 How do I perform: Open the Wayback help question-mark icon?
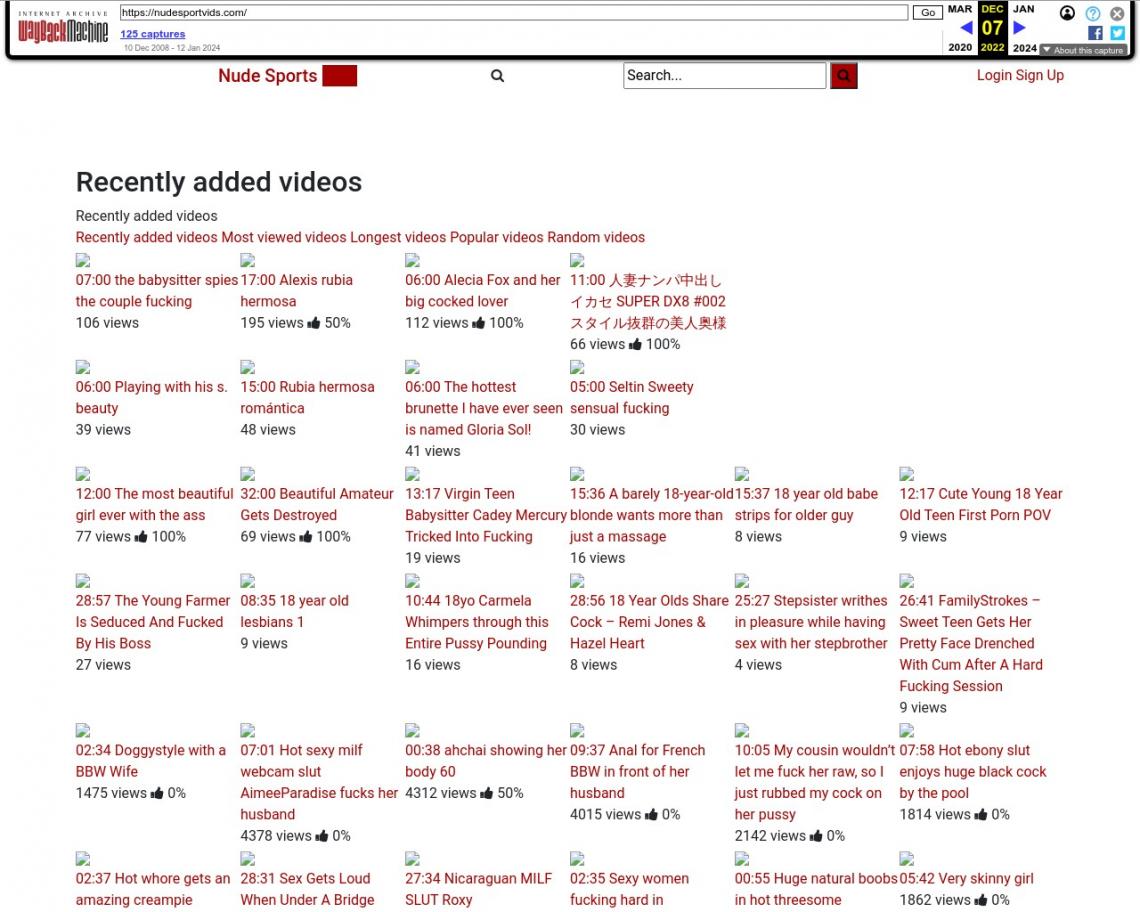[1093, 13]
